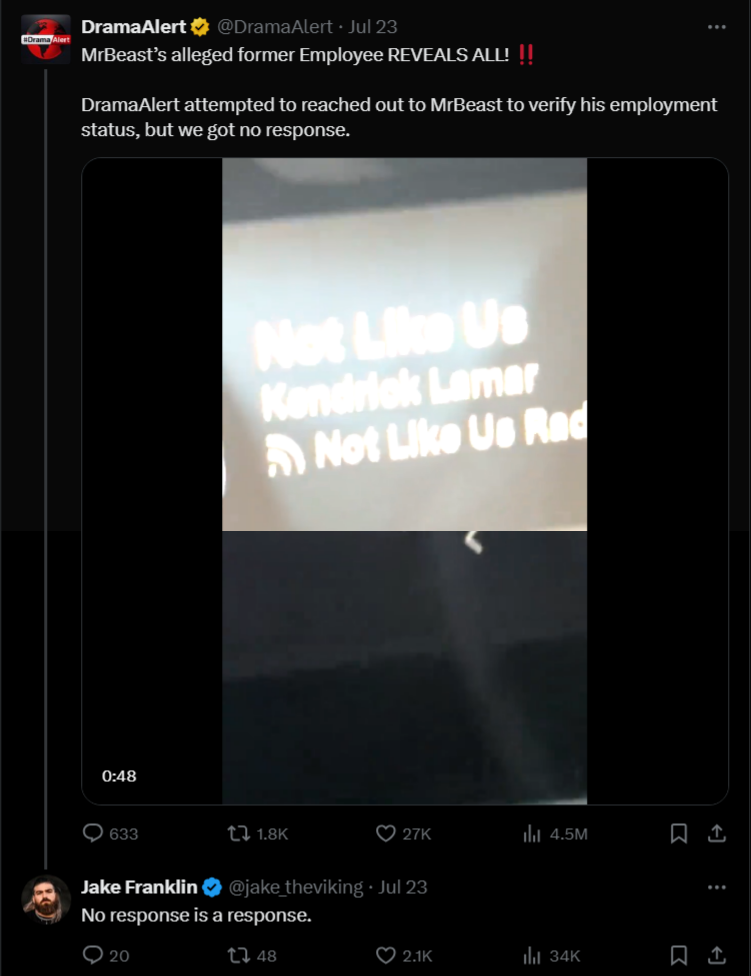The width and height of the screenshot is (751, 976).
Task: Open more options on DramaAlert tweet
Action: point(717,27)
